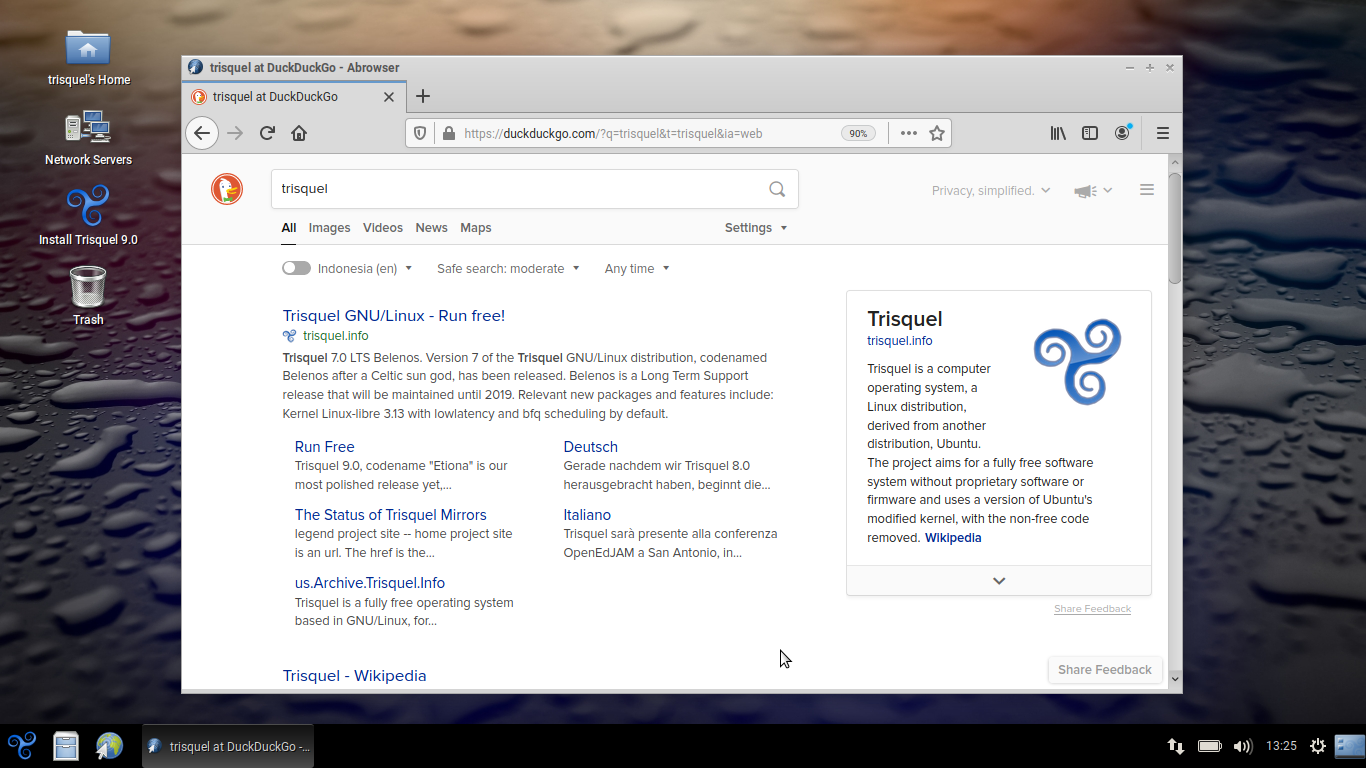Click the DuckDuckGo logo
The height and width of the screenshot is (768, 1366).
227,189
